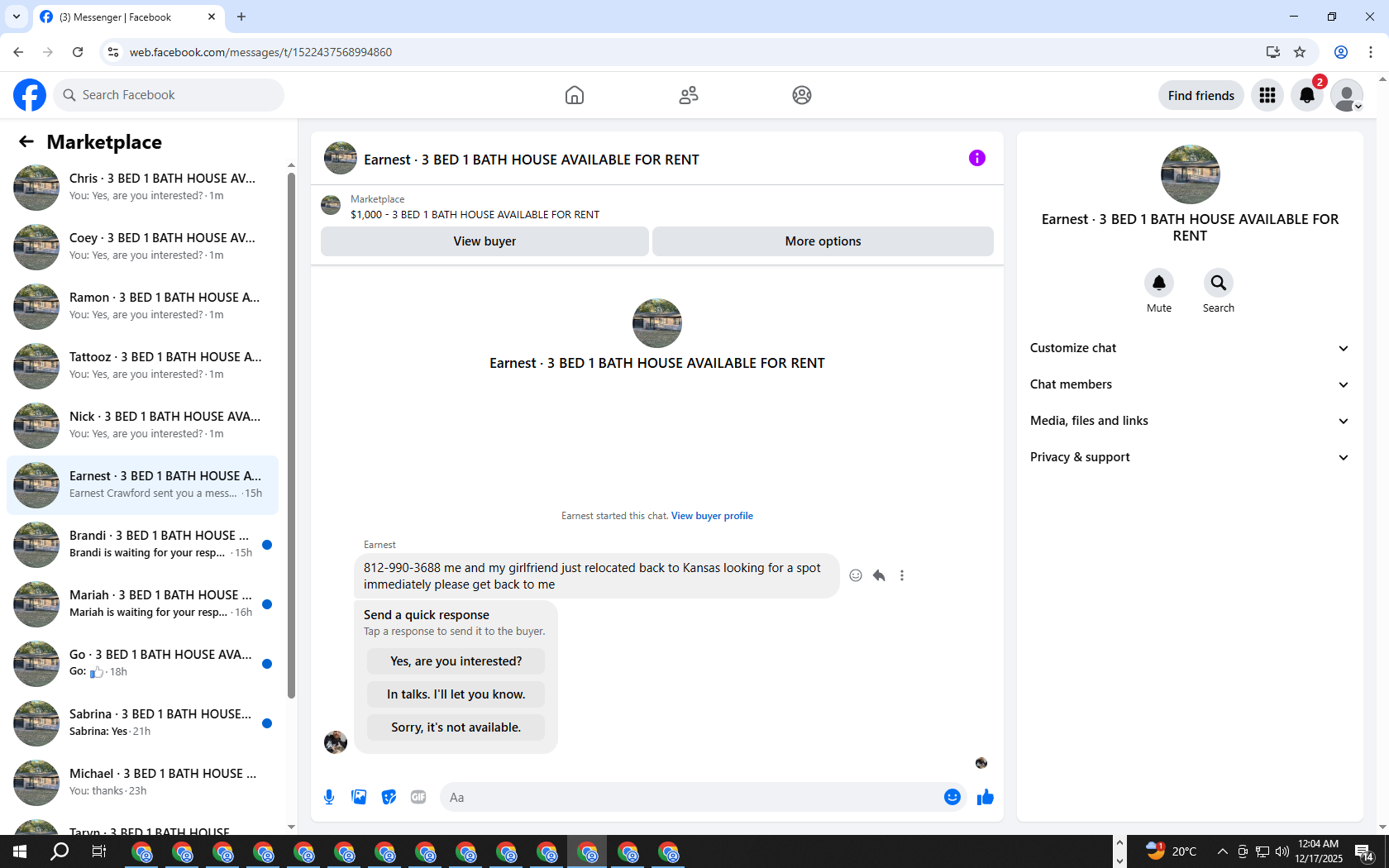Open Windows taskbar search
This screenshot has width=1389, height=868.
[x=60, y=851]
